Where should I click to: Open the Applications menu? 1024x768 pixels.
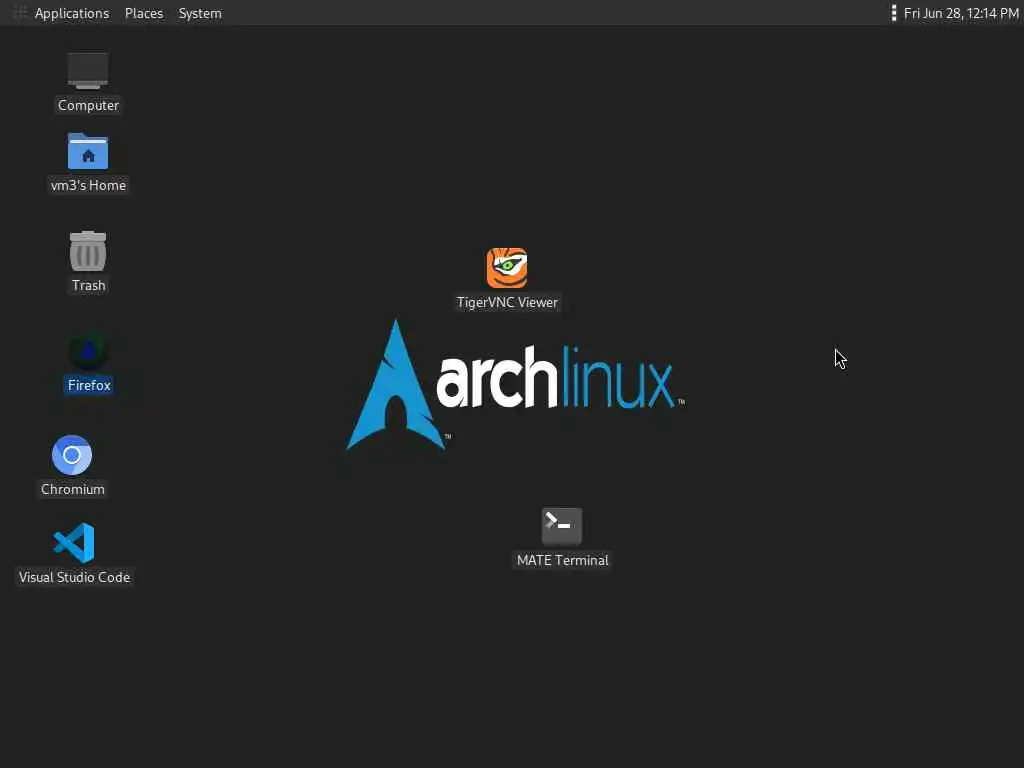point(72,13)
